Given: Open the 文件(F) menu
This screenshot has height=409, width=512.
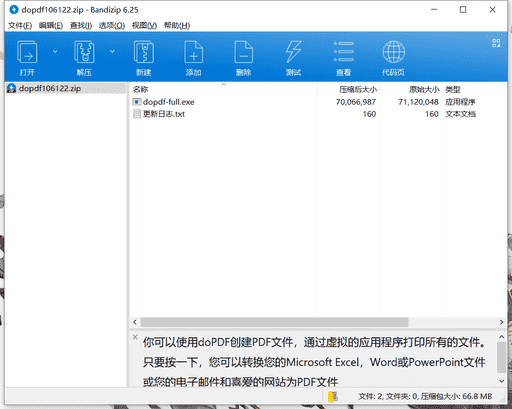Looking at the screenshot, I should click(20, 26).
